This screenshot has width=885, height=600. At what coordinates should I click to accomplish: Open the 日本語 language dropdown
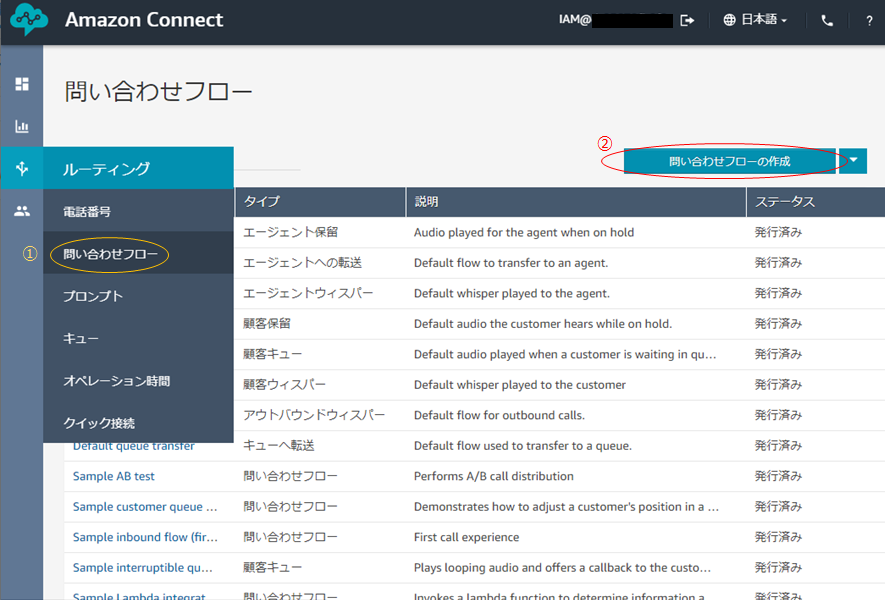coord(755,20)
